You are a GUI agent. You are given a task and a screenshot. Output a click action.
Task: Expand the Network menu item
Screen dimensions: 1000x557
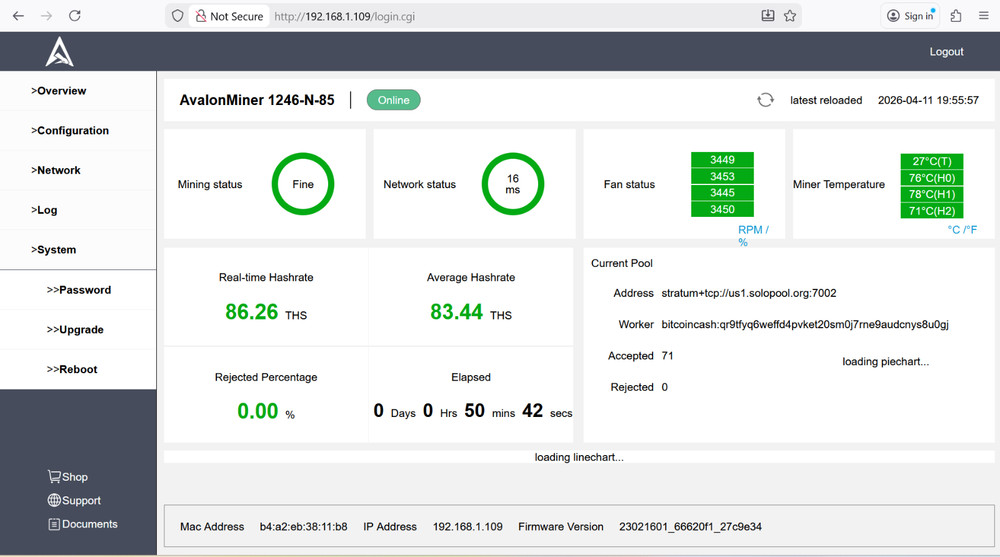pyautogui.click(x=56, y=171)
